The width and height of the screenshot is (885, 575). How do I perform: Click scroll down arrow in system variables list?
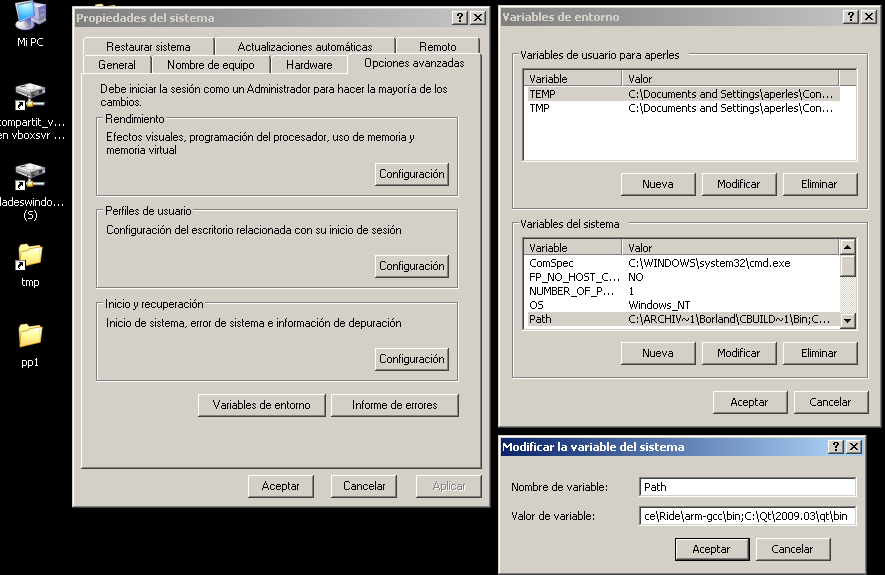coord(848,321)
